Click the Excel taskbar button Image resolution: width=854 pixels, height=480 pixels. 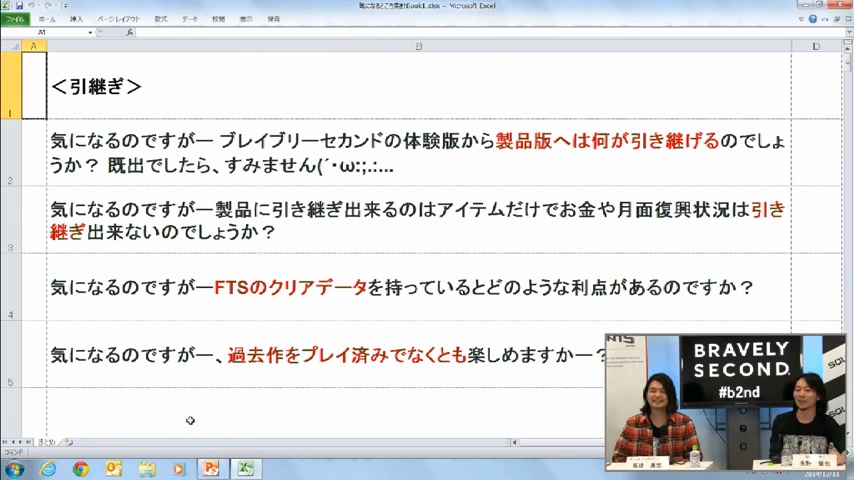tap(246, 469)
